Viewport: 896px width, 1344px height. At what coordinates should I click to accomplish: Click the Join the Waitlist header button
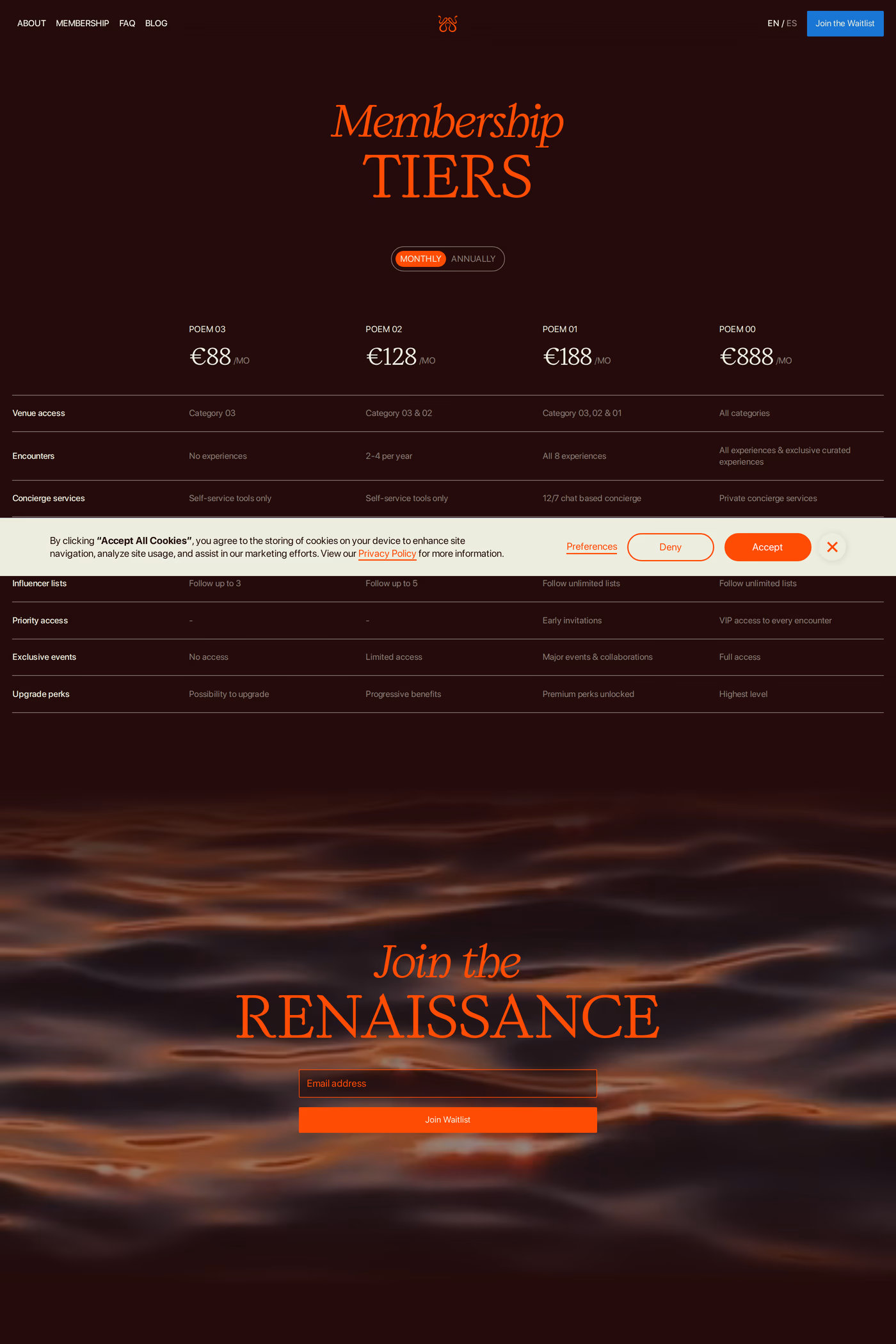coord(845,24)
